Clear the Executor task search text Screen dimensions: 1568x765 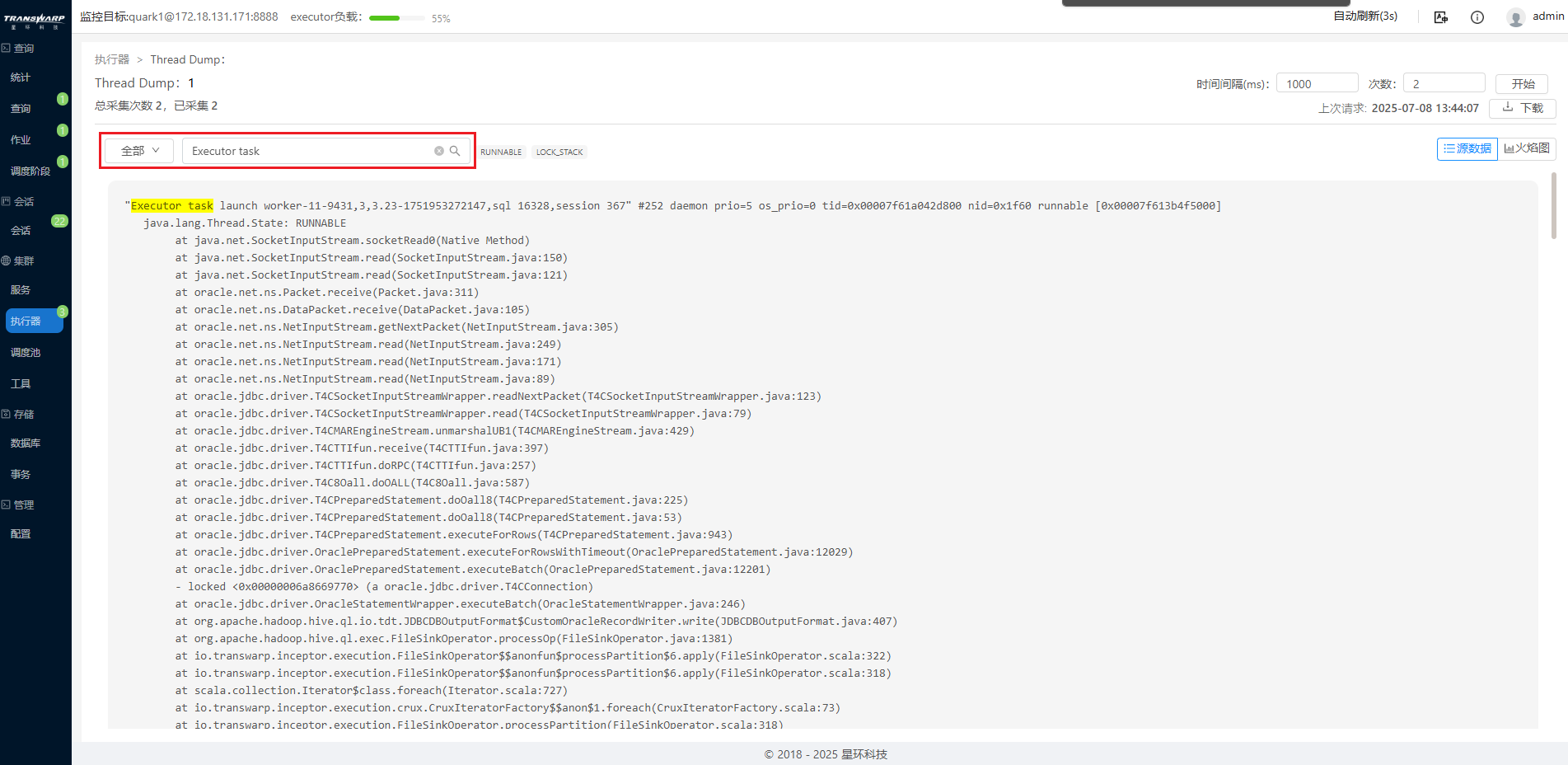[439, 151]
